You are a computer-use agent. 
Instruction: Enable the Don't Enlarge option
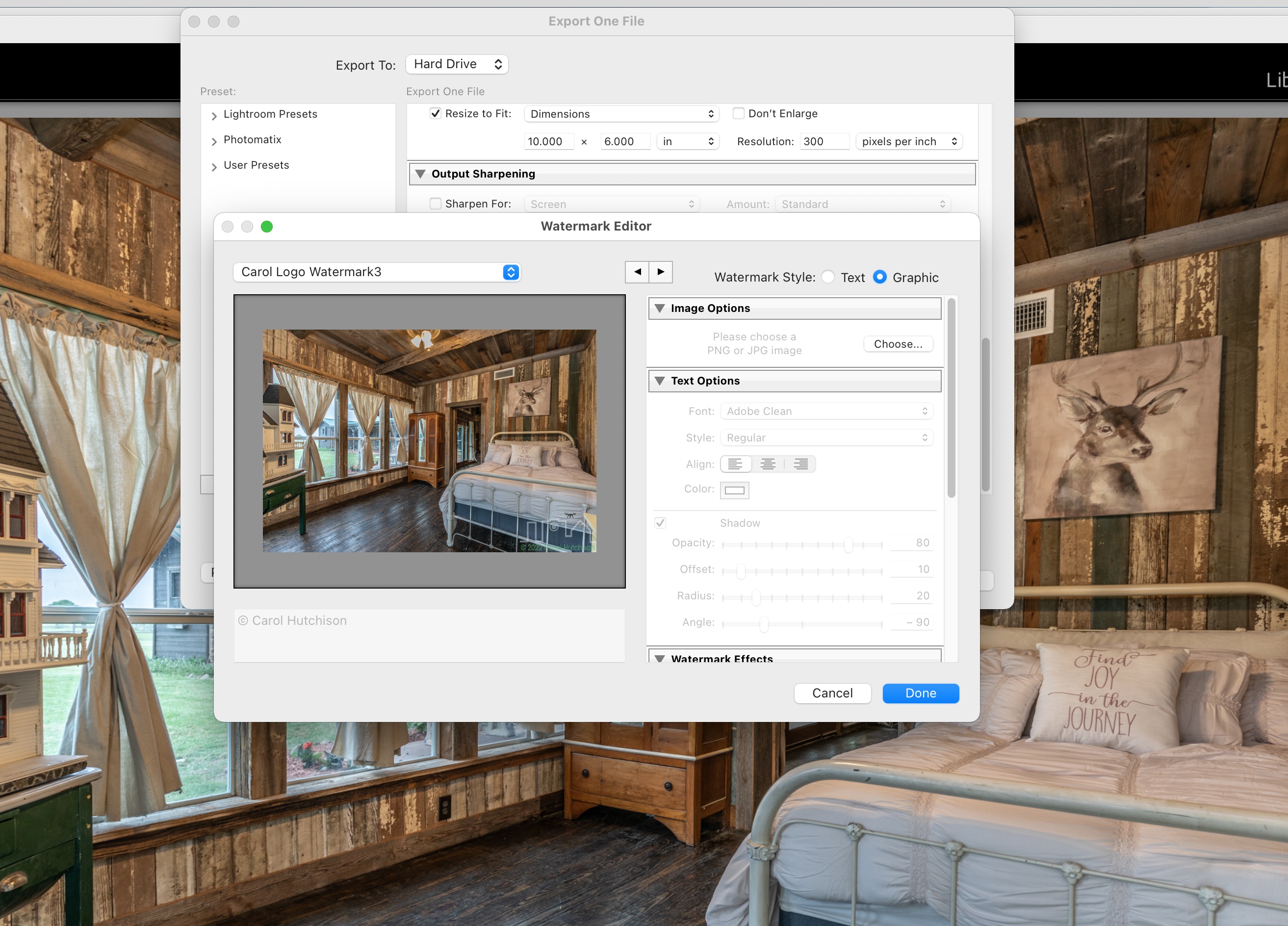[738, 114]
